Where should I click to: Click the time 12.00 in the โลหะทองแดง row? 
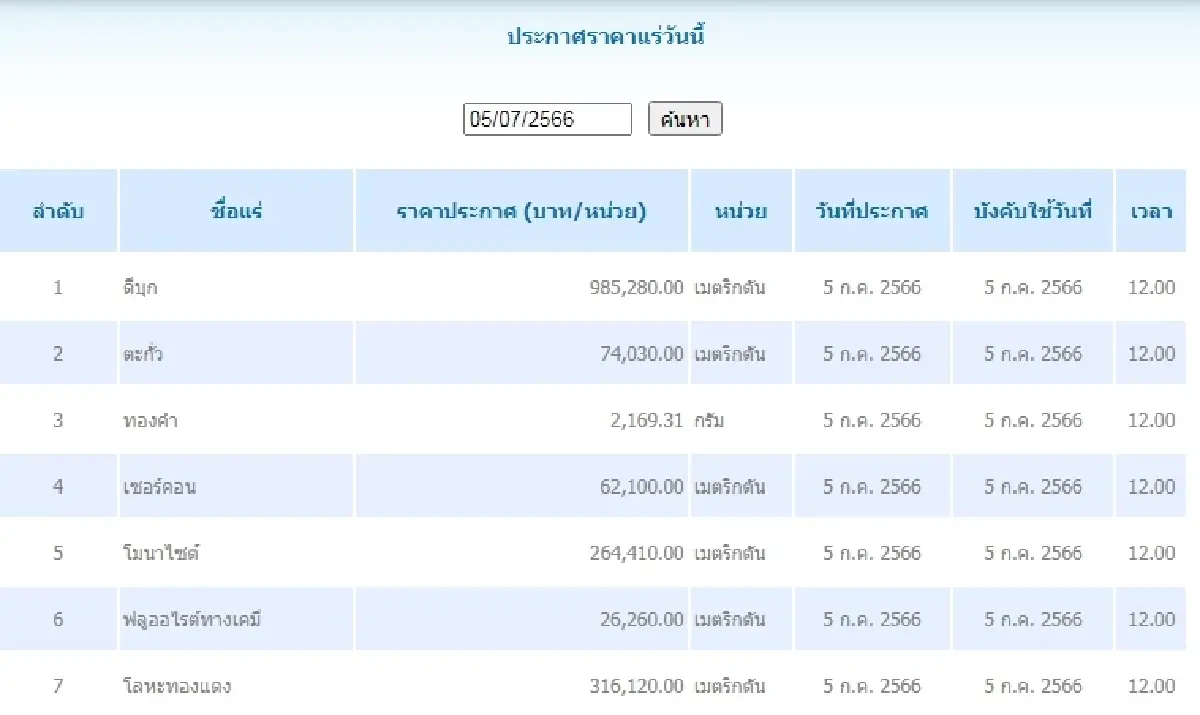(1151, 686)
